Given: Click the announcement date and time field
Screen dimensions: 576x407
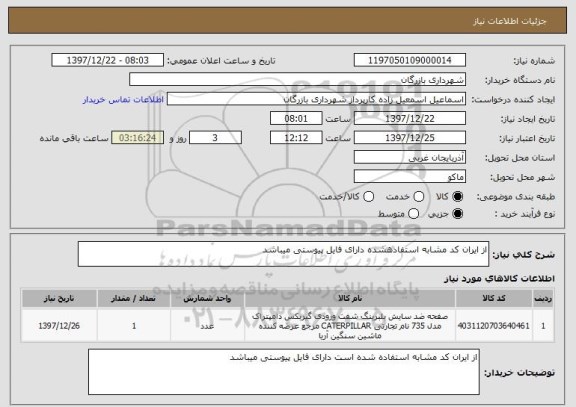Looking at the screenshot, I should (108, 60).
